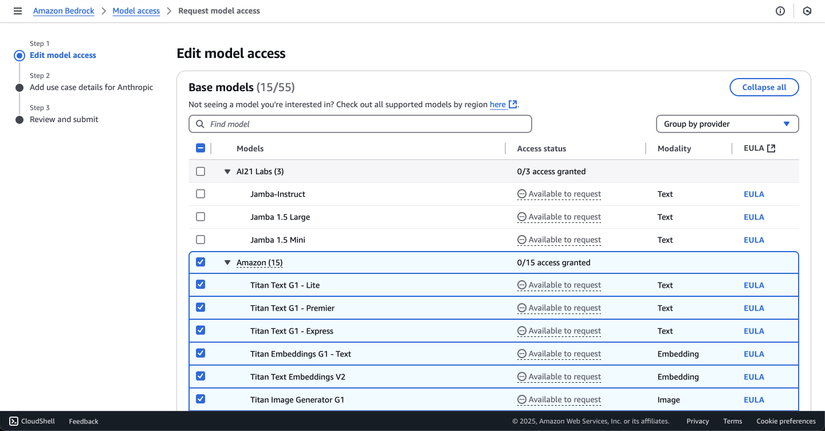Open the EULA link for Jamba 1.5 Large
This screenshot has width=825, height=431.
pos(753,217)
